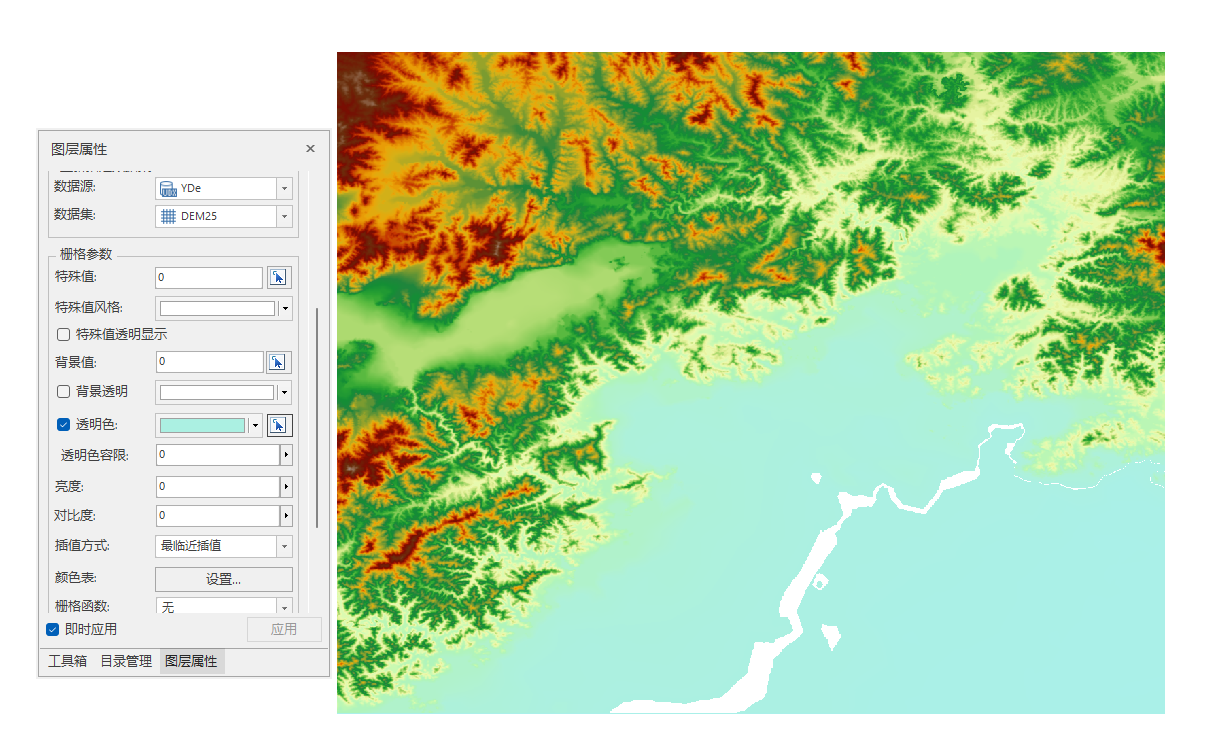Image resolution: width=1211 pixels, height=751 pixels.
Task: Click the pick-value icon beside 特殊值
Action: [x=278, y=278]
